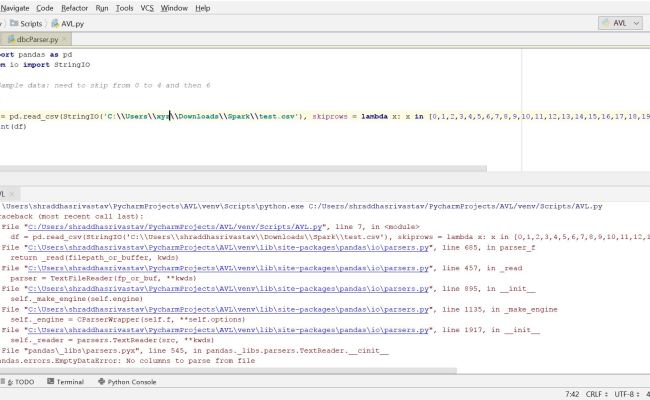Image resolution: width=650 pixels, height=400 pixels.
Task: Open the VCS menu
Action: tap(147, 8)
